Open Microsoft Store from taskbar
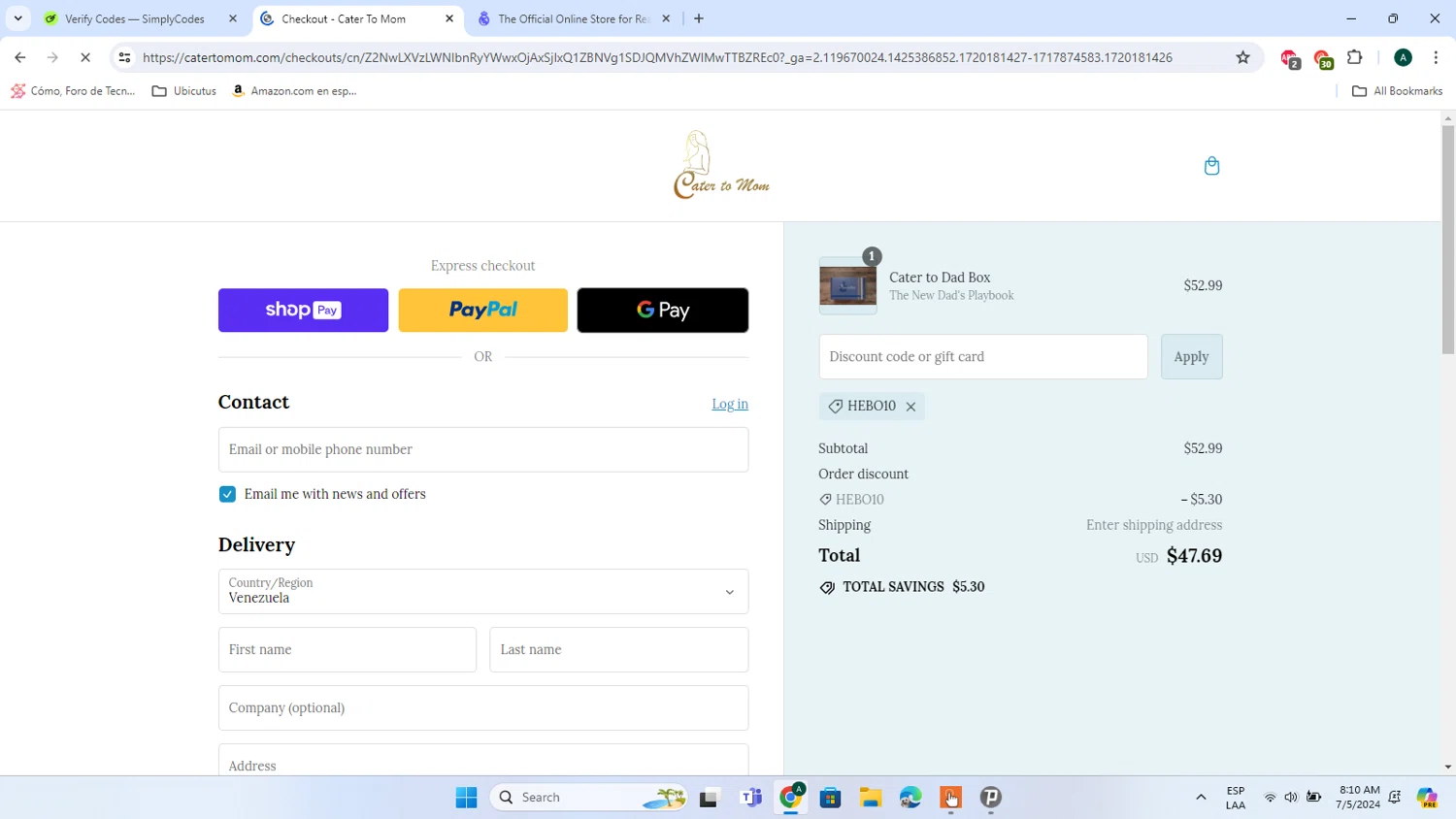 [830, 798]
